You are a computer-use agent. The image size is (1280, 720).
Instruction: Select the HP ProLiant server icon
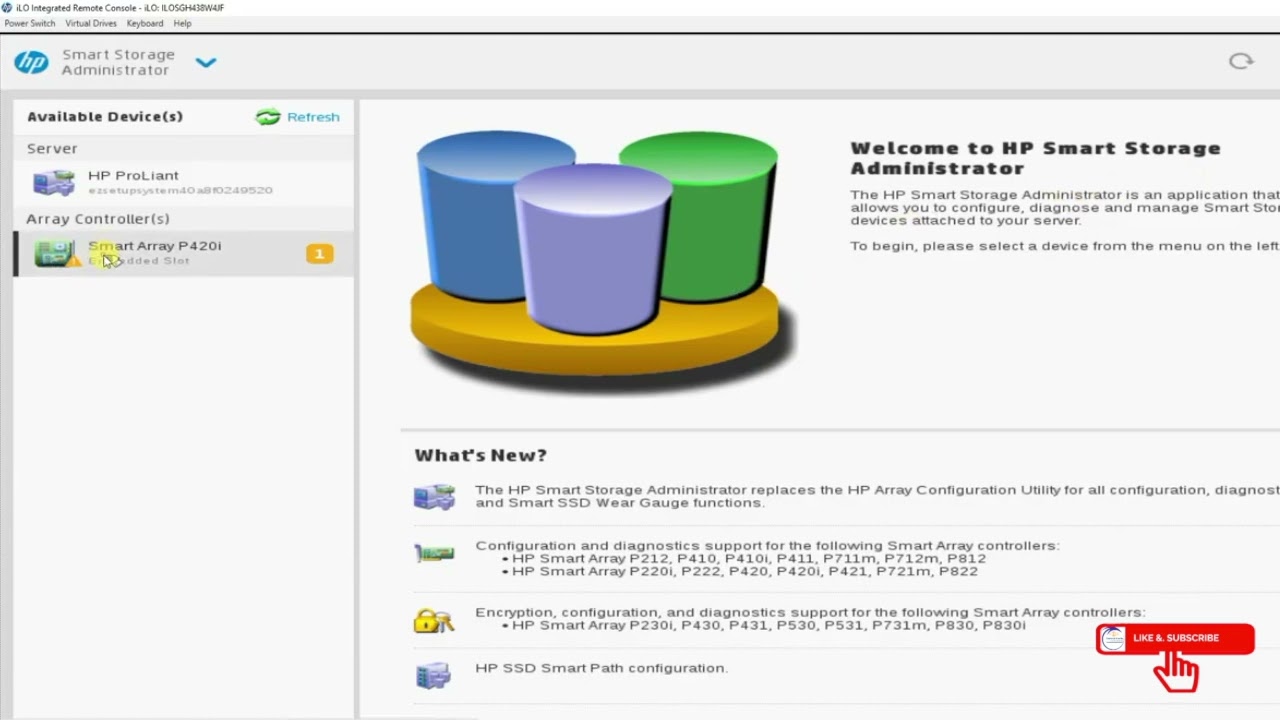tap(54, 182)
